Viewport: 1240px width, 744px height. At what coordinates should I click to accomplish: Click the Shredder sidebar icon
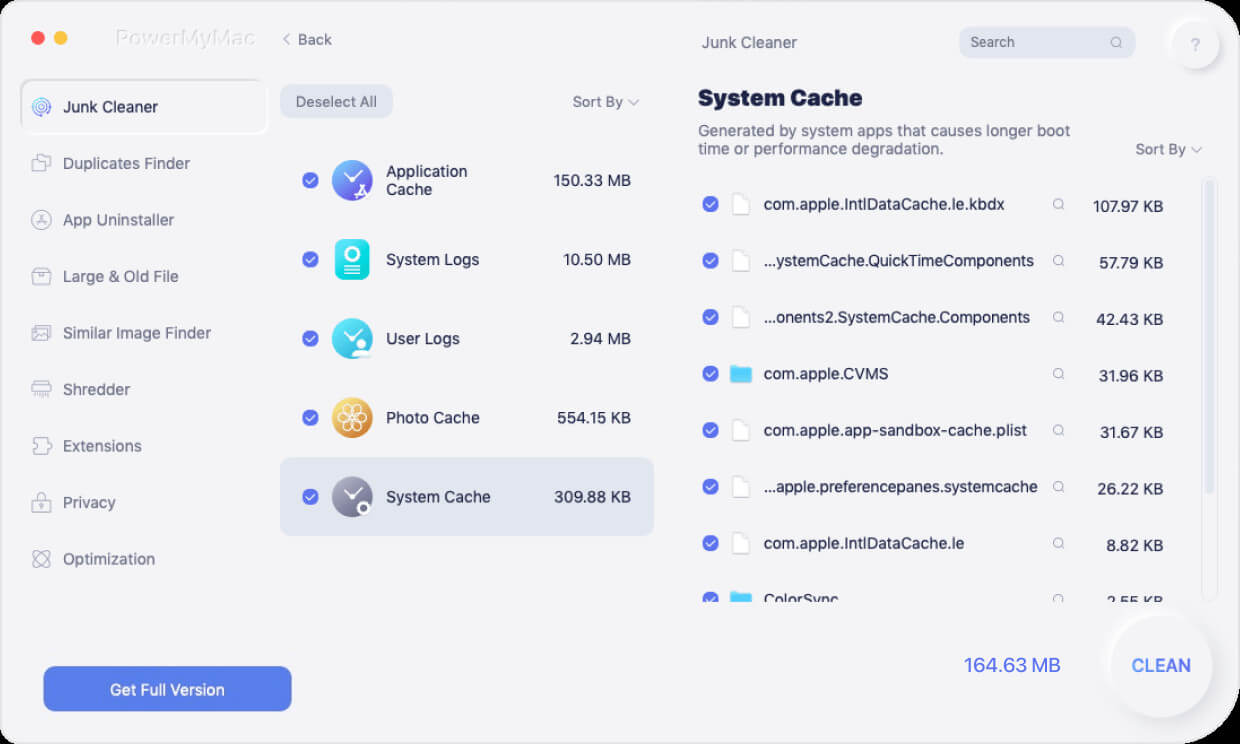(x=41, y=389)
